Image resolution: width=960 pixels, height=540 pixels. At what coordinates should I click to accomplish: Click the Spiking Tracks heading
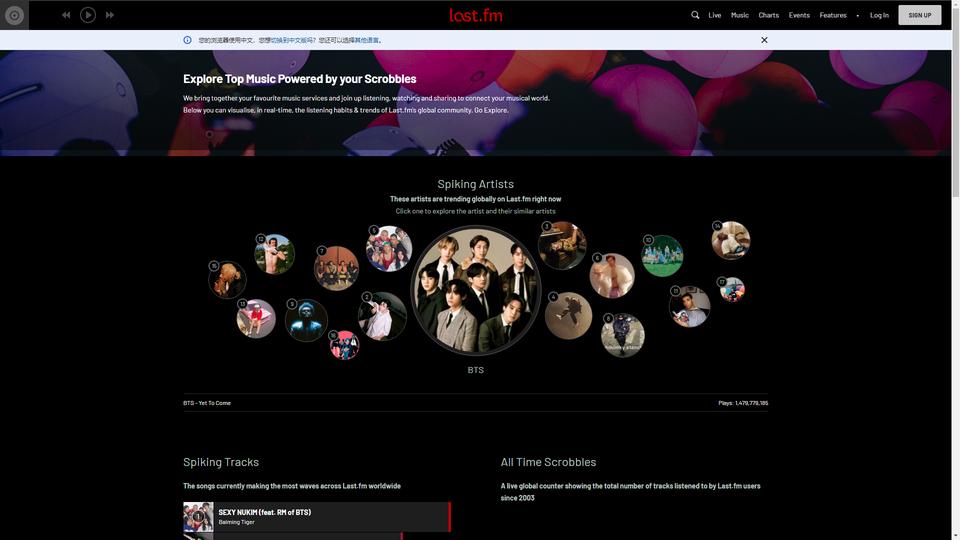(x=221, y=462)
